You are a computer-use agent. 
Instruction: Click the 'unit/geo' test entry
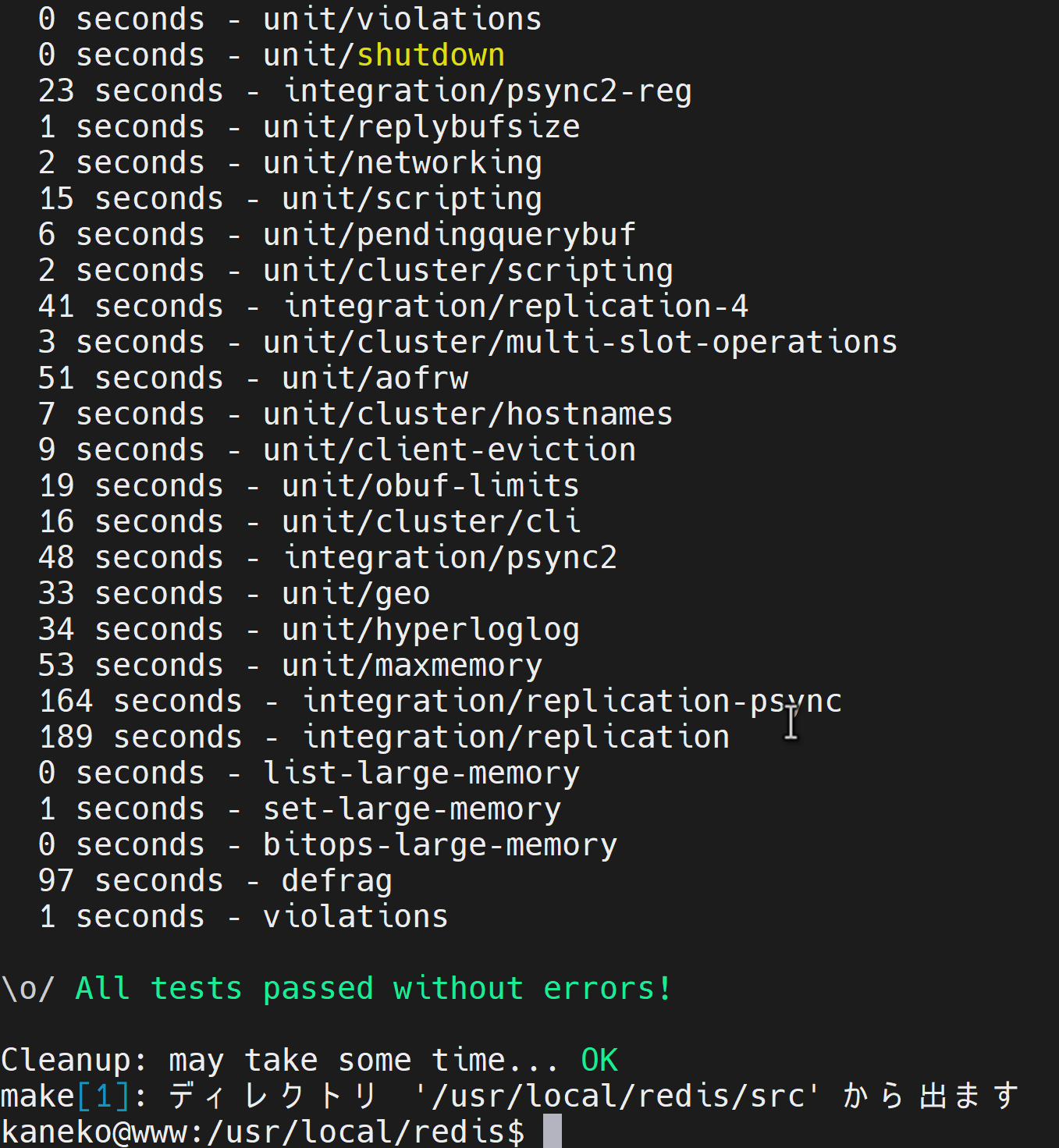click(356, 594)
